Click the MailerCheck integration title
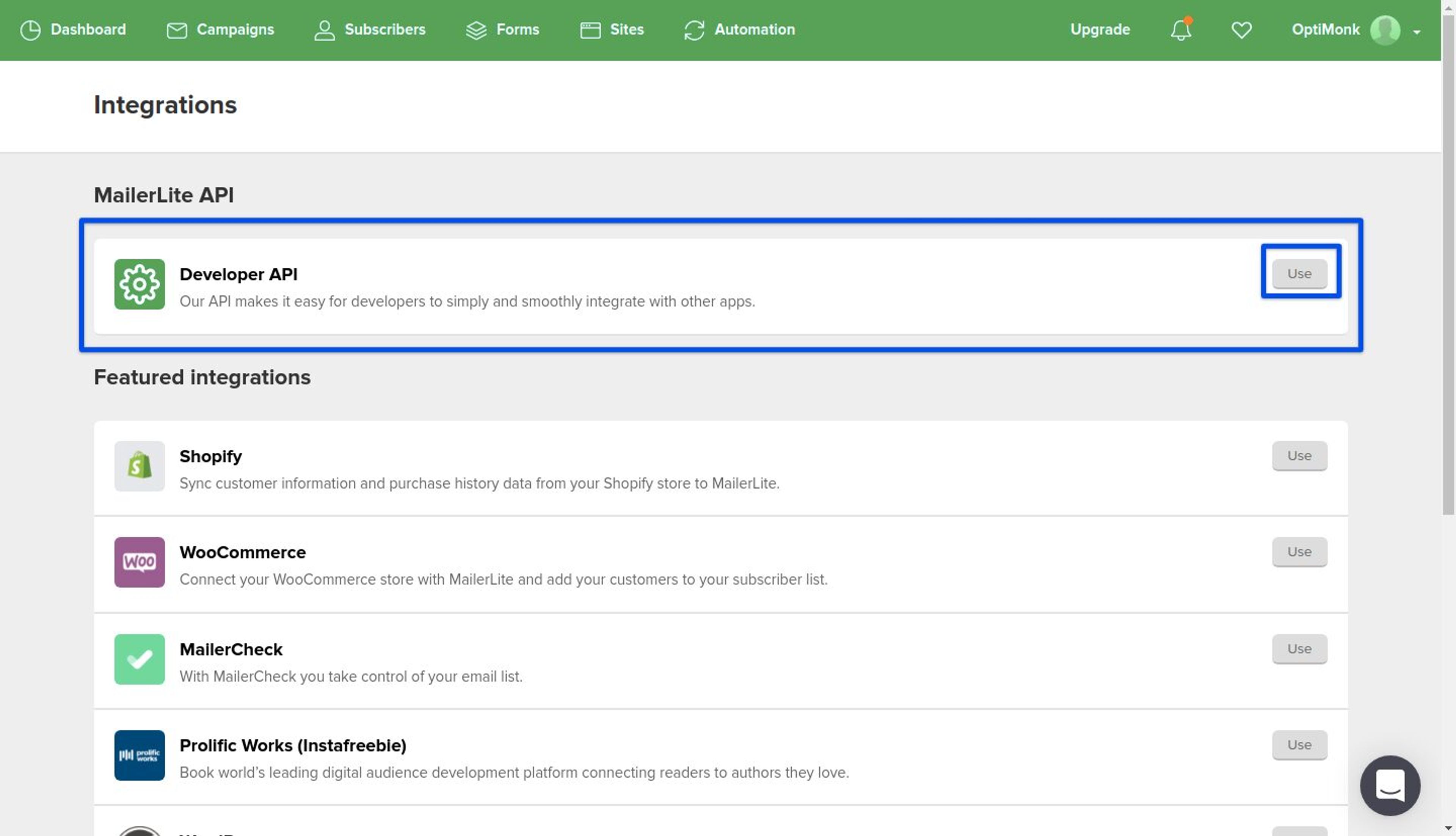 pyautogui.click(x=231, y=649)
